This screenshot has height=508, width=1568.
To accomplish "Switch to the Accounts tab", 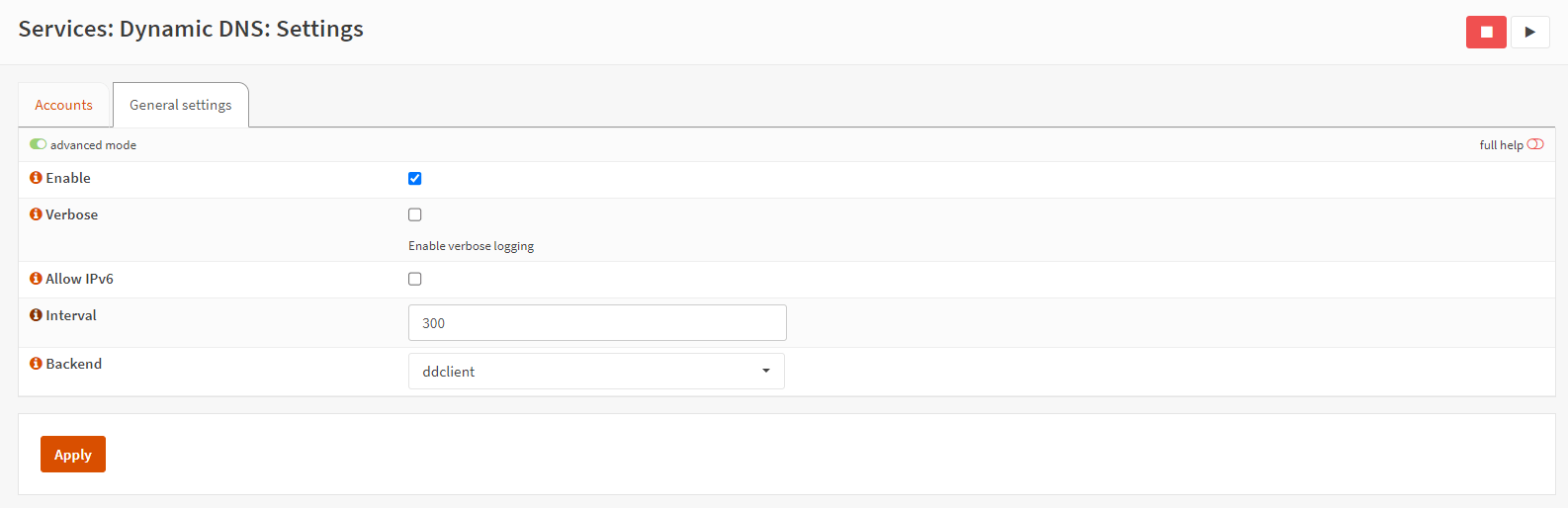I will 63,106.
